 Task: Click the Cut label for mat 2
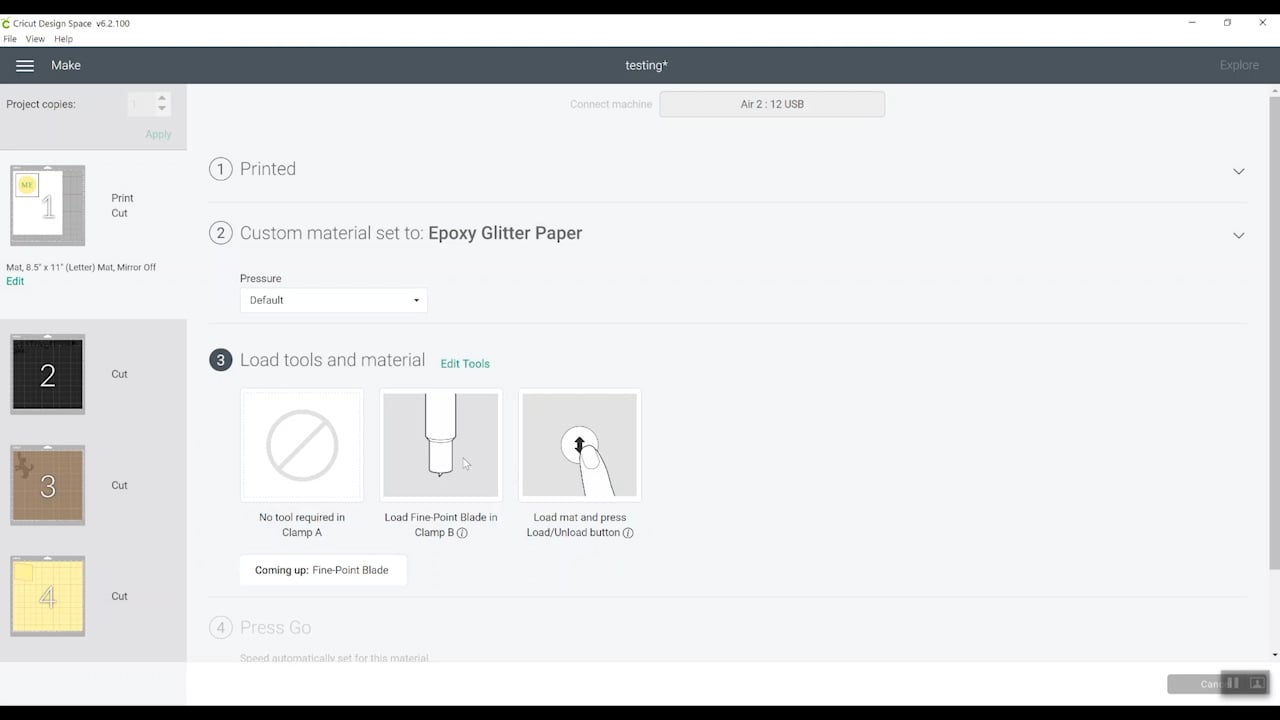[119, 374]
